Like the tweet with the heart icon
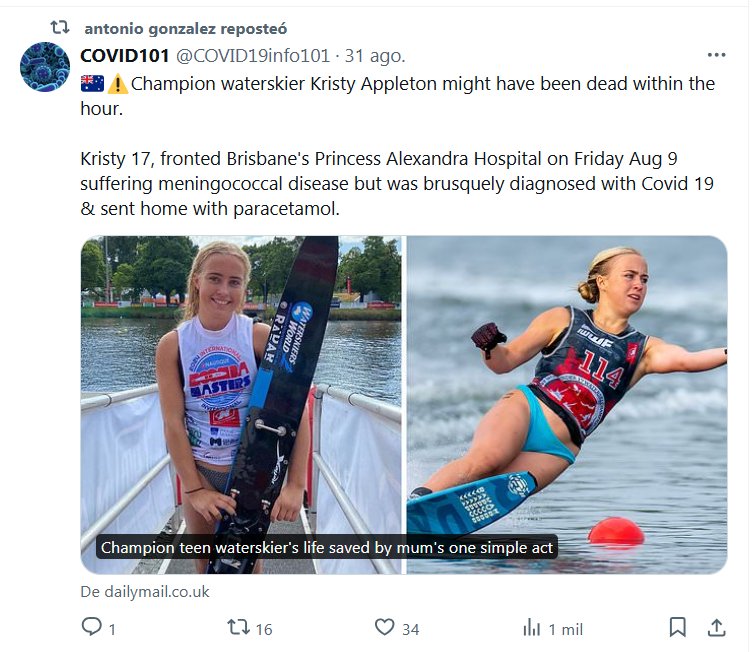 click(x=384, y=627)
